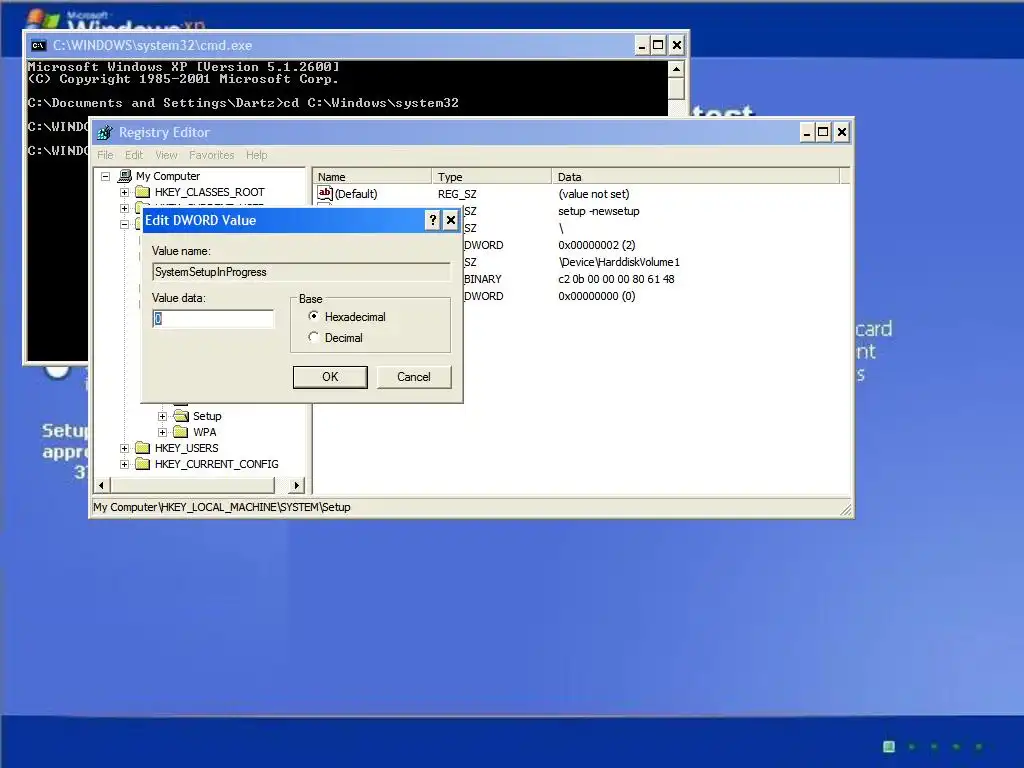Click the cmd.exe title bar icon
The image size is (1024, 768).
click(x=39, y=45)
